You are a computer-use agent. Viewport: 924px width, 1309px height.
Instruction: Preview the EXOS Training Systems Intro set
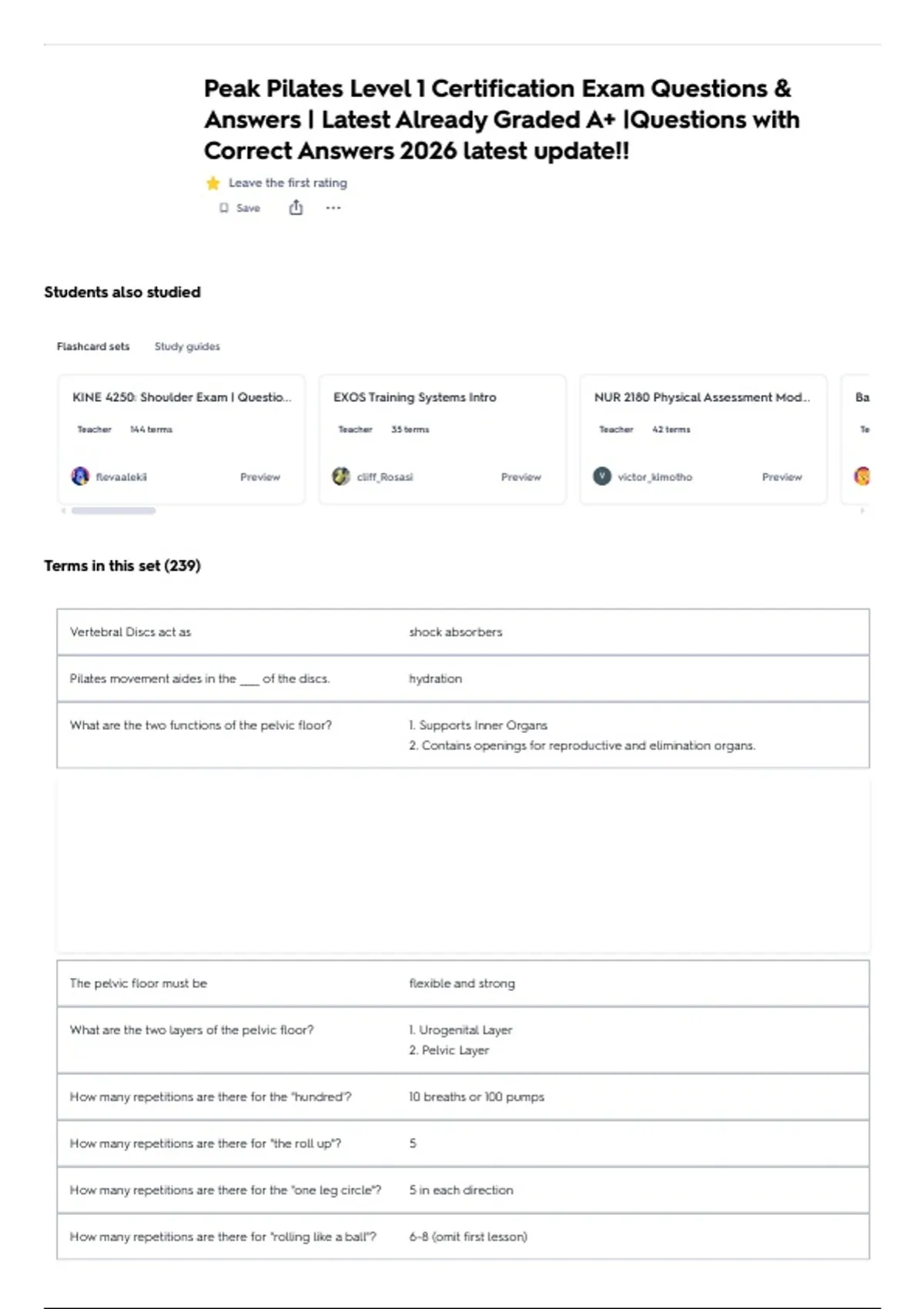click(521, 477)
